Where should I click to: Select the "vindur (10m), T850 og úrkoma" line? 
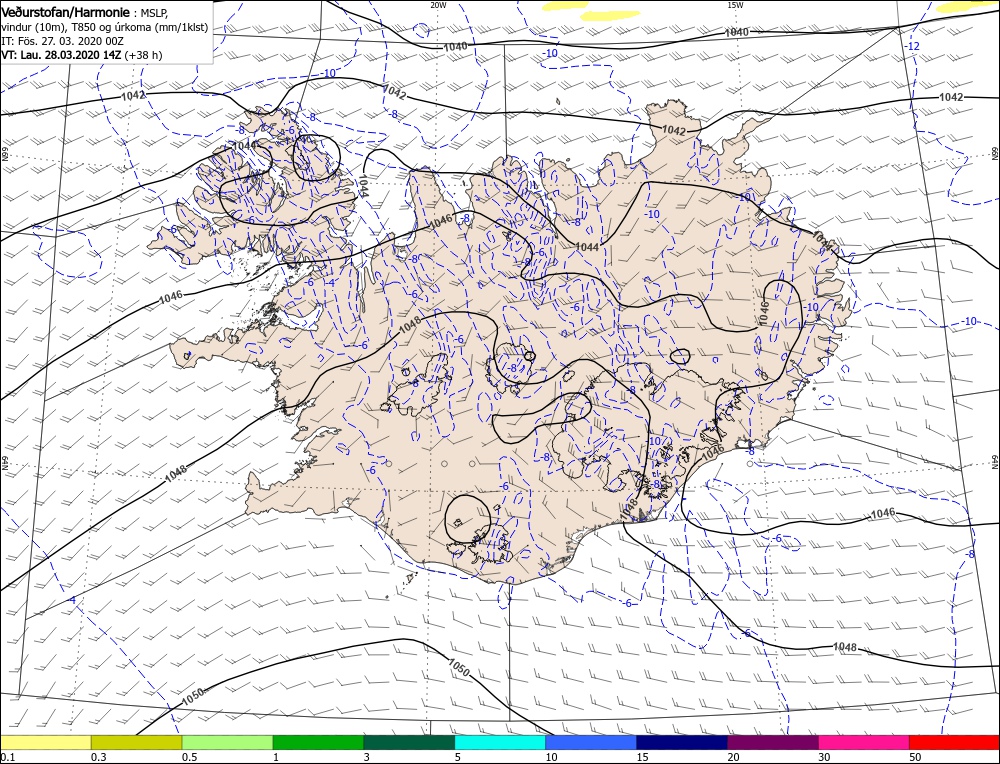coord(105,26)
